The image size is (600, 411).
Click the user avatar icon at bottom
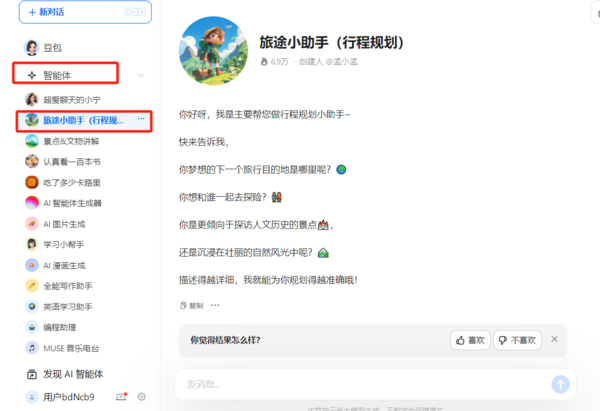[x=32, y=397]
